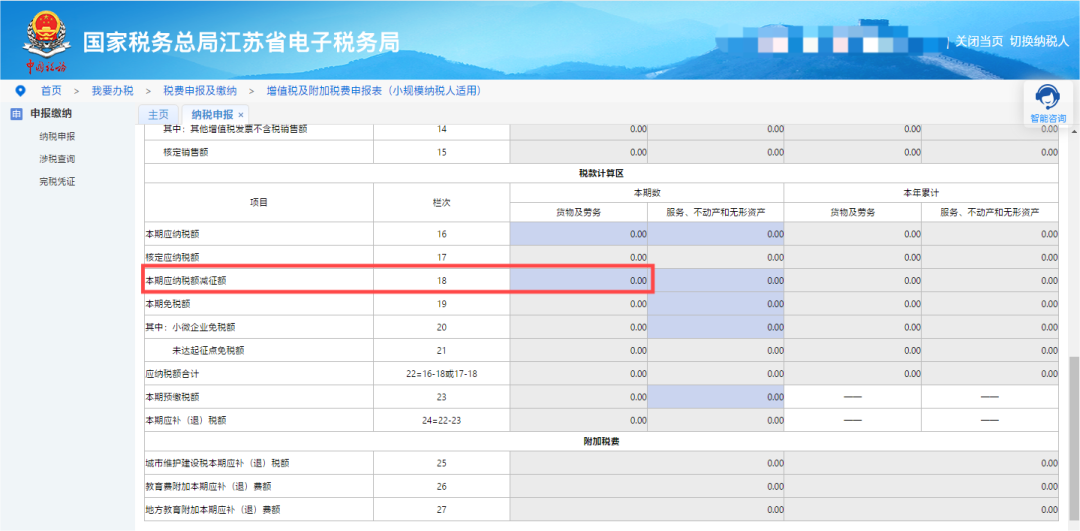Click the 申报缴纳 grid icon in sidebar
The image size is (1080, 531).
point(17,114)
